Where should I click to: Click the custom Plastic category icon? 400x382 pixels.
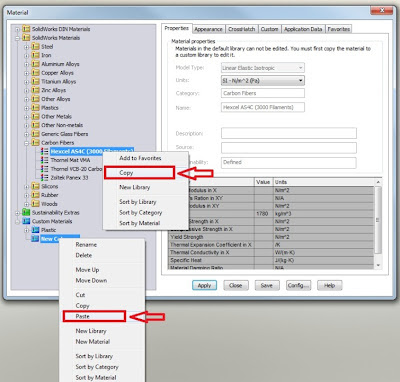pyautogui.click(x=35, y=230)
